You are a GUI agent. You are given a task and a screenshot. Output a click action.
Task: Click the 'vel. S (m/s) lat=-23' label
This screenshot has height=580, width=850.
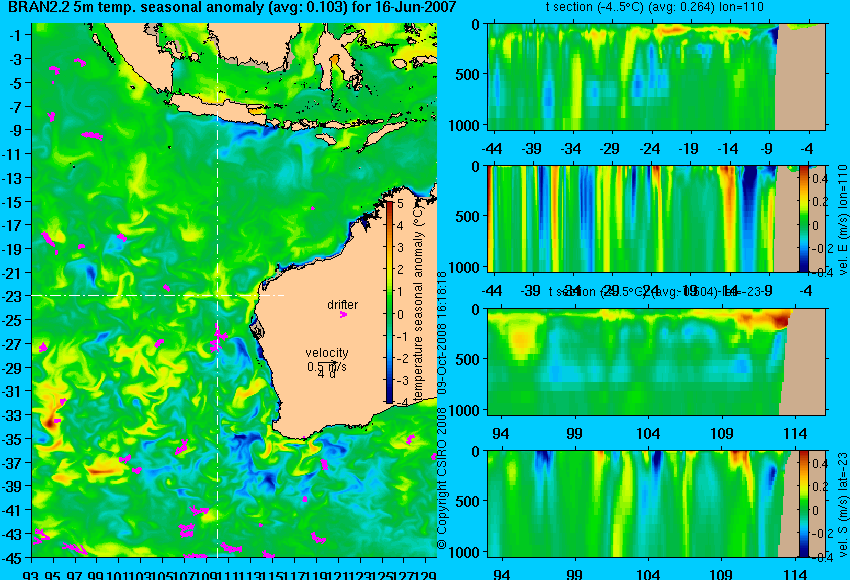click(842, 505)
